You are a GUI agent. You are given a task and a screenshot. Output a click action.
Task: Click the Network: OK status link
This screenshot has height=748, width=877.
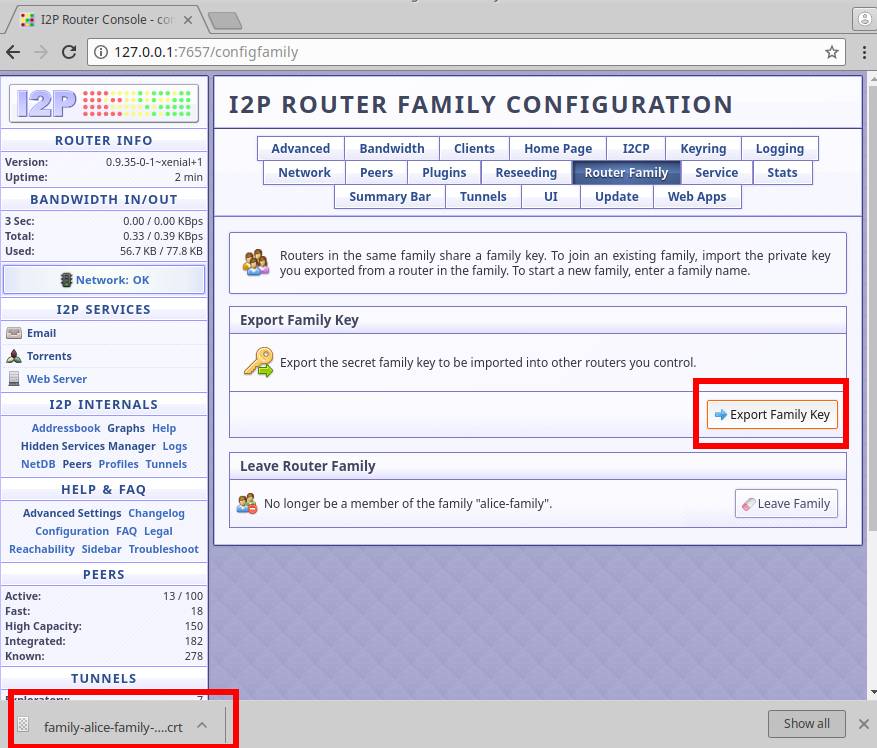(112, 280)
